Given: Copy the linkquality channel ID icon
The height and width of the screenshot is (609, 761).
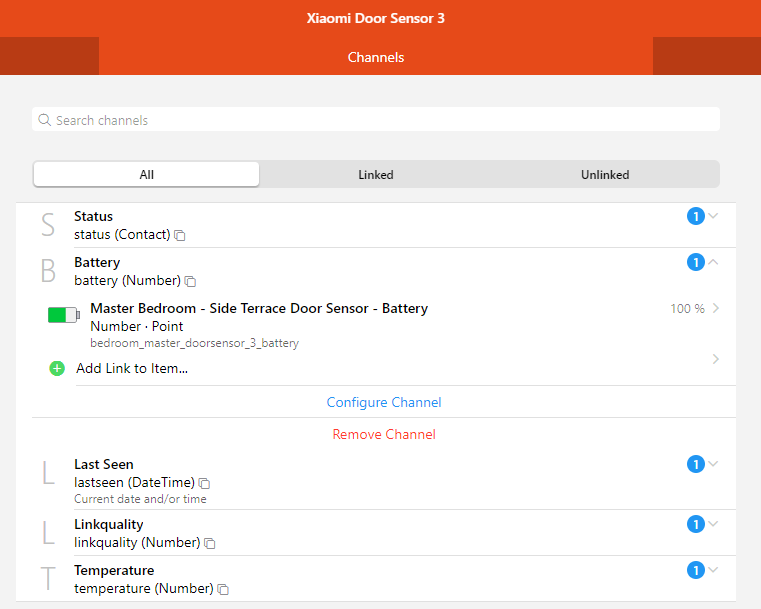Looking at the screenshot, I should tap(209, 543).
